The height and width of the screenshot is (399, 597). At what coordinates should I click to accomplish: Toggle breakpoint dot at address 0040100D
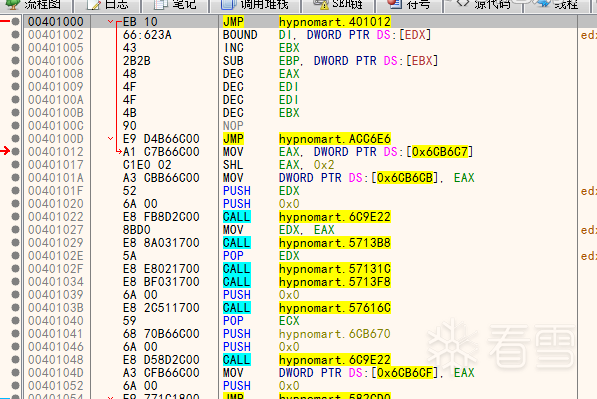[15, 139]
